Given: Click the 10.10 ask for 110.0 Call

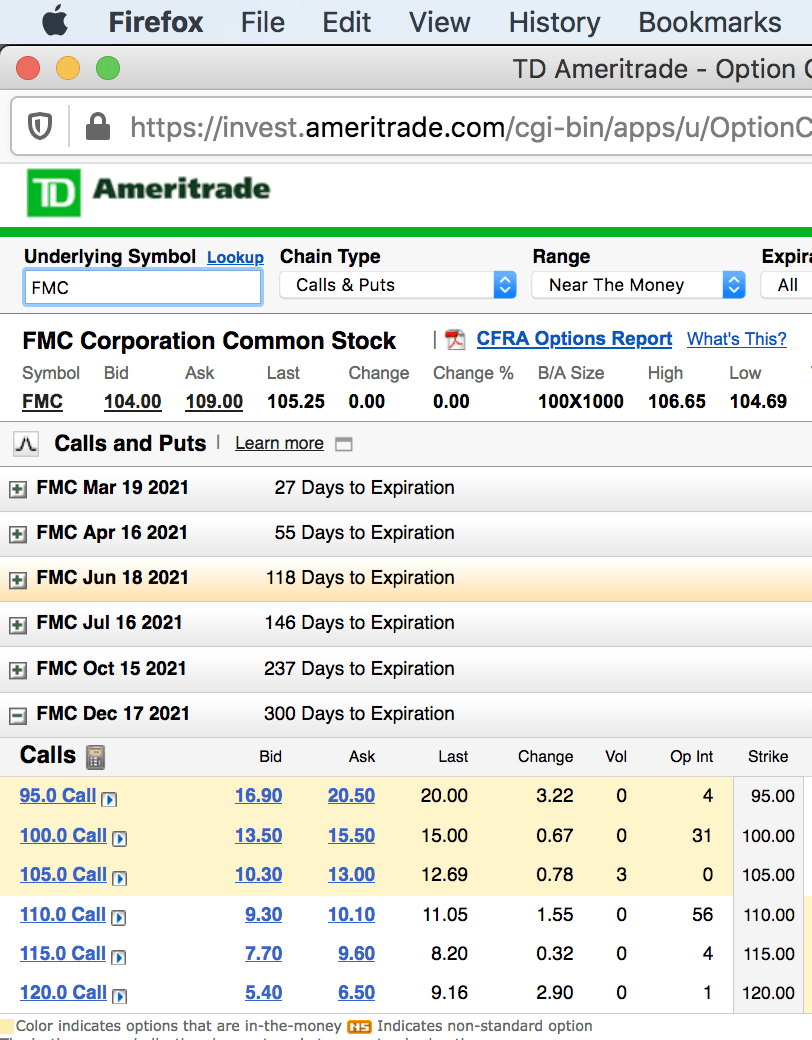Looking at the screenshot, I should pyautogui.click(x=352, y=914).
